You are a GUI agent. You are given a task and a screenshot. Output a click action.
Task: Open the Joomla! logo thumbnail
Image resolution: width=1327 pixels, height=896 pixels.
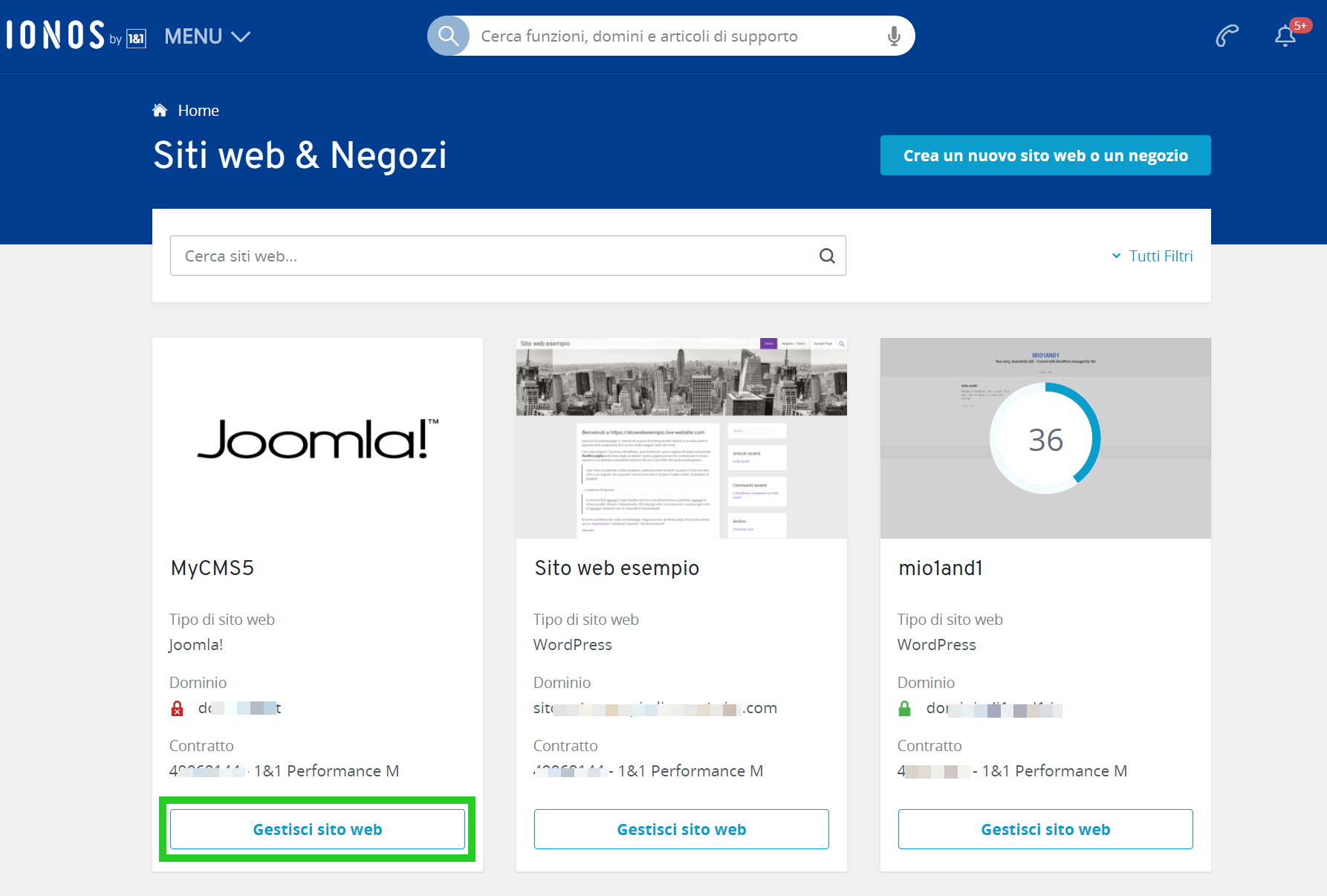pos(317,438)
